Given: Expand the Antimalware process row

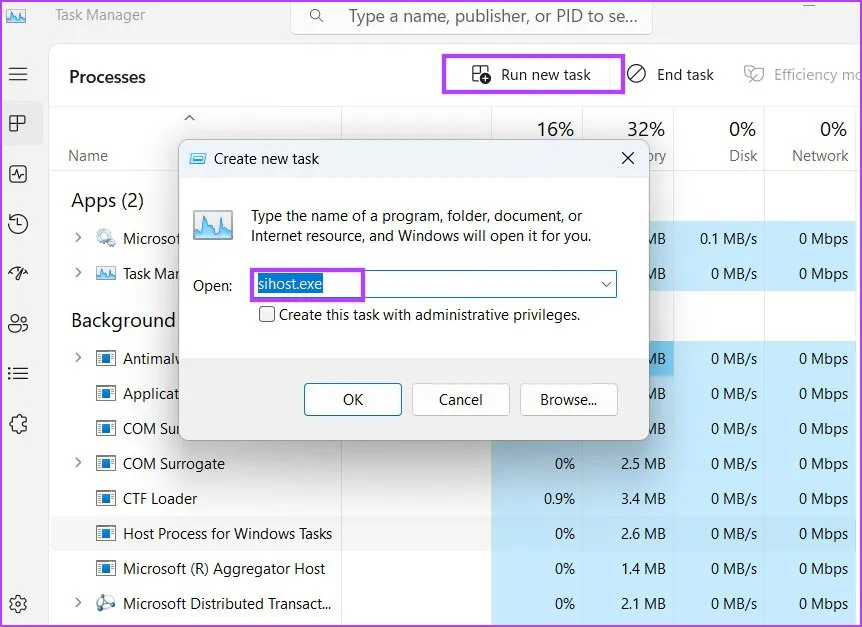Looking at the screenshot, I should coord(78,359).
